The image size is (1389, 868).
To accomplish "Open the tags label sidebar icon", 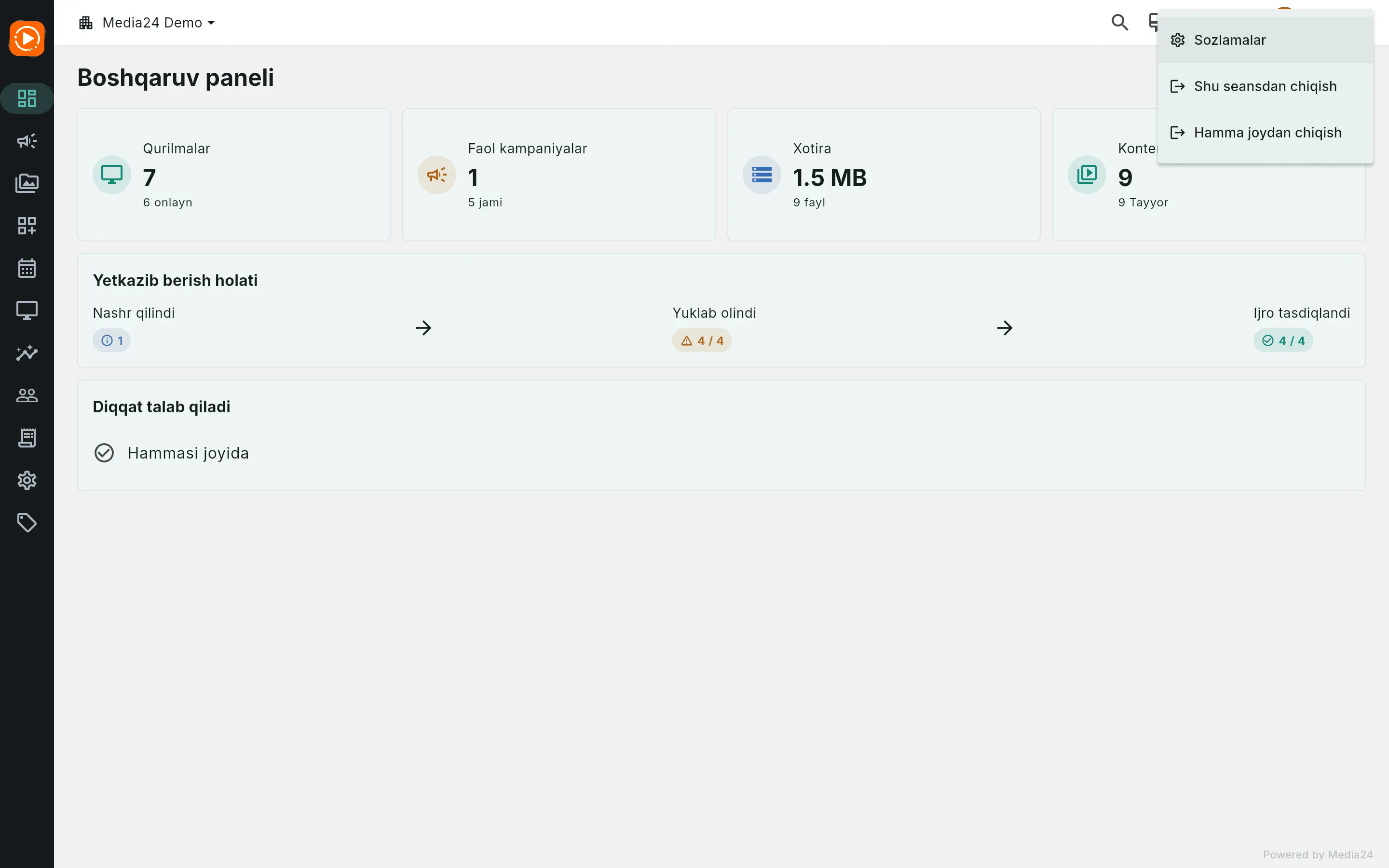I will [27, 523].
